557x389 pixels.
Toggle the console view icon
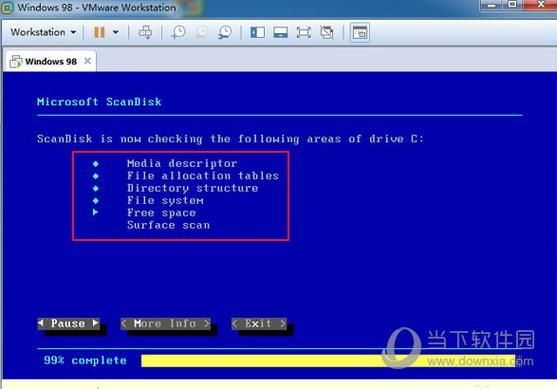click(360, 33)
